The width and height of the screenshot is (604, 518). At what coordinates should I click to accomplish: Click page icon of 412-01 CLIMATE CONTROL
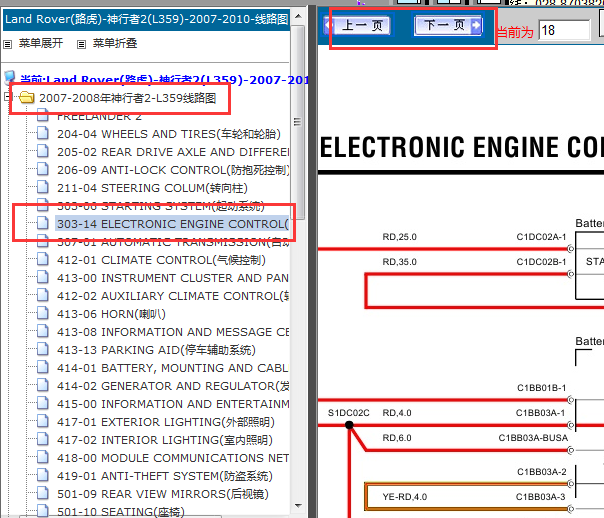click(x=43, y=259)
